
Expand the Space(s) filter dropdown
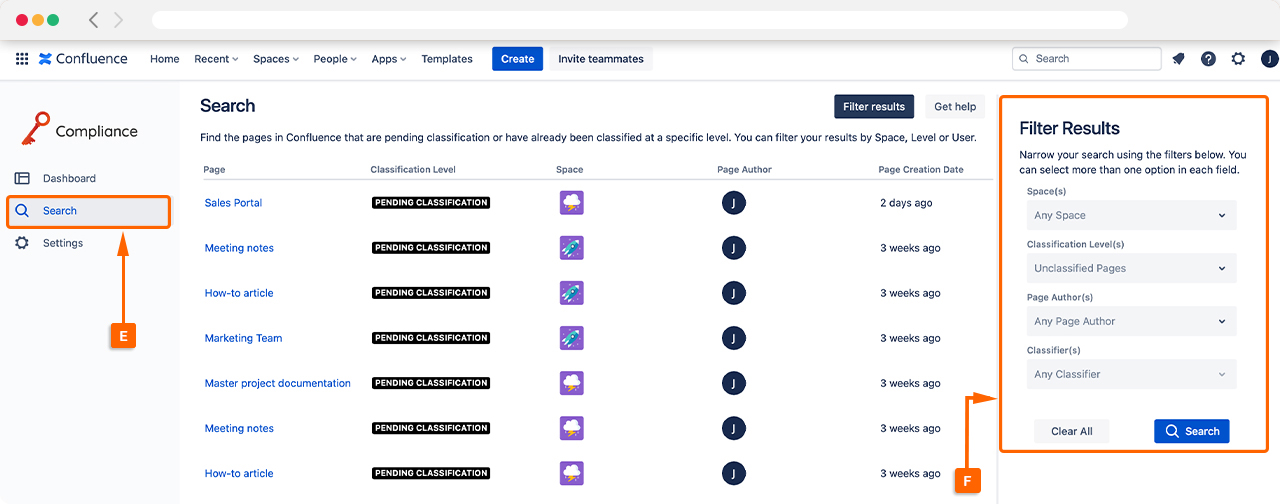pyautogui.click(x=1131, y=215)
